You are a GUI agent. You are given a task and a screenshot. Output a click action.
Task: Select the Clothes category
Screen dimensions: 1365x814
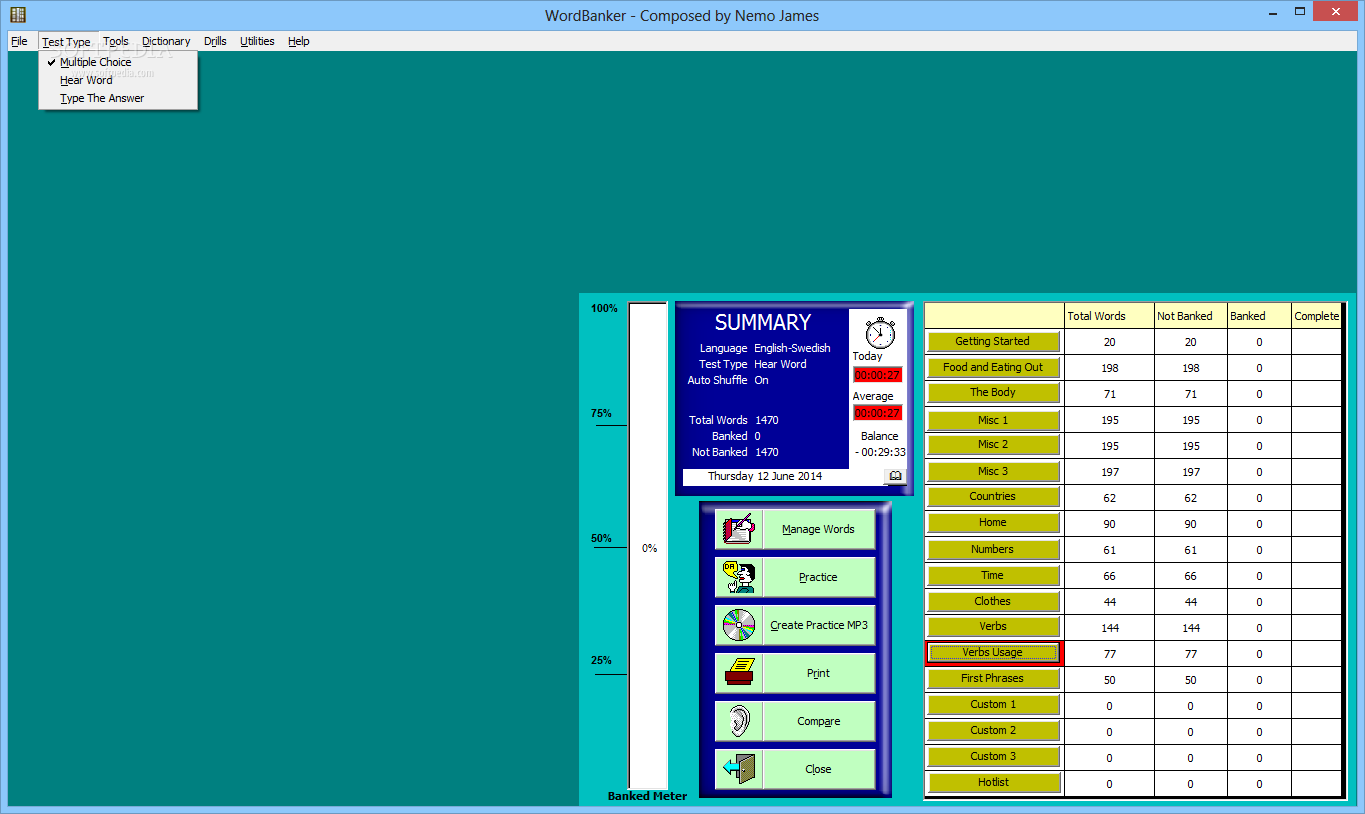(993, 601)
